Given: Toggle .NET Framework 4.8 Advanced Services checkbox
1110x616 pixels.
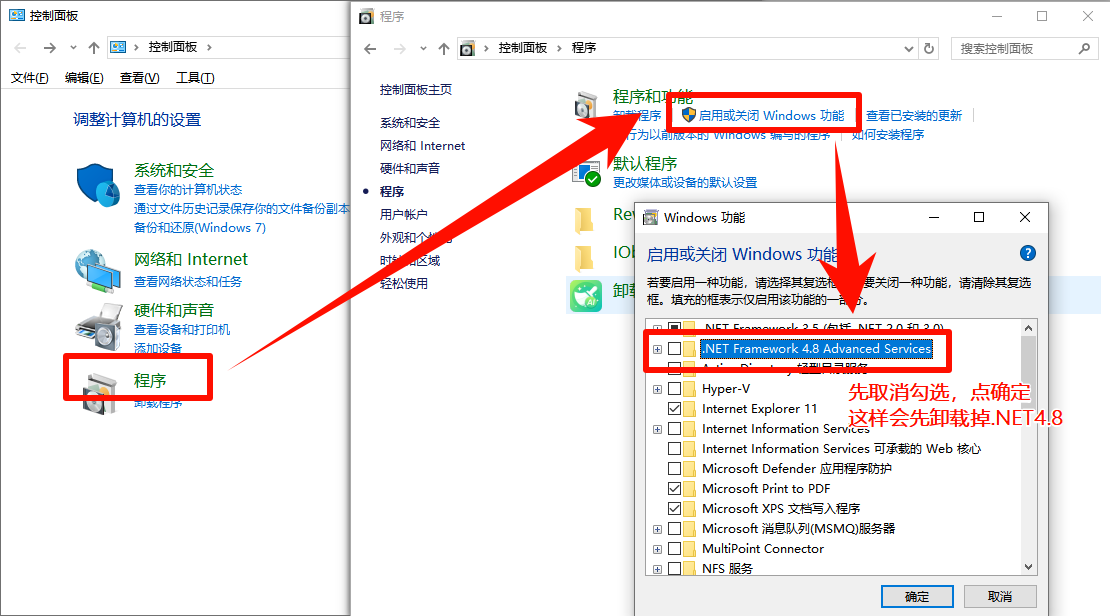Looking at the screenshot, I should 675,348.
